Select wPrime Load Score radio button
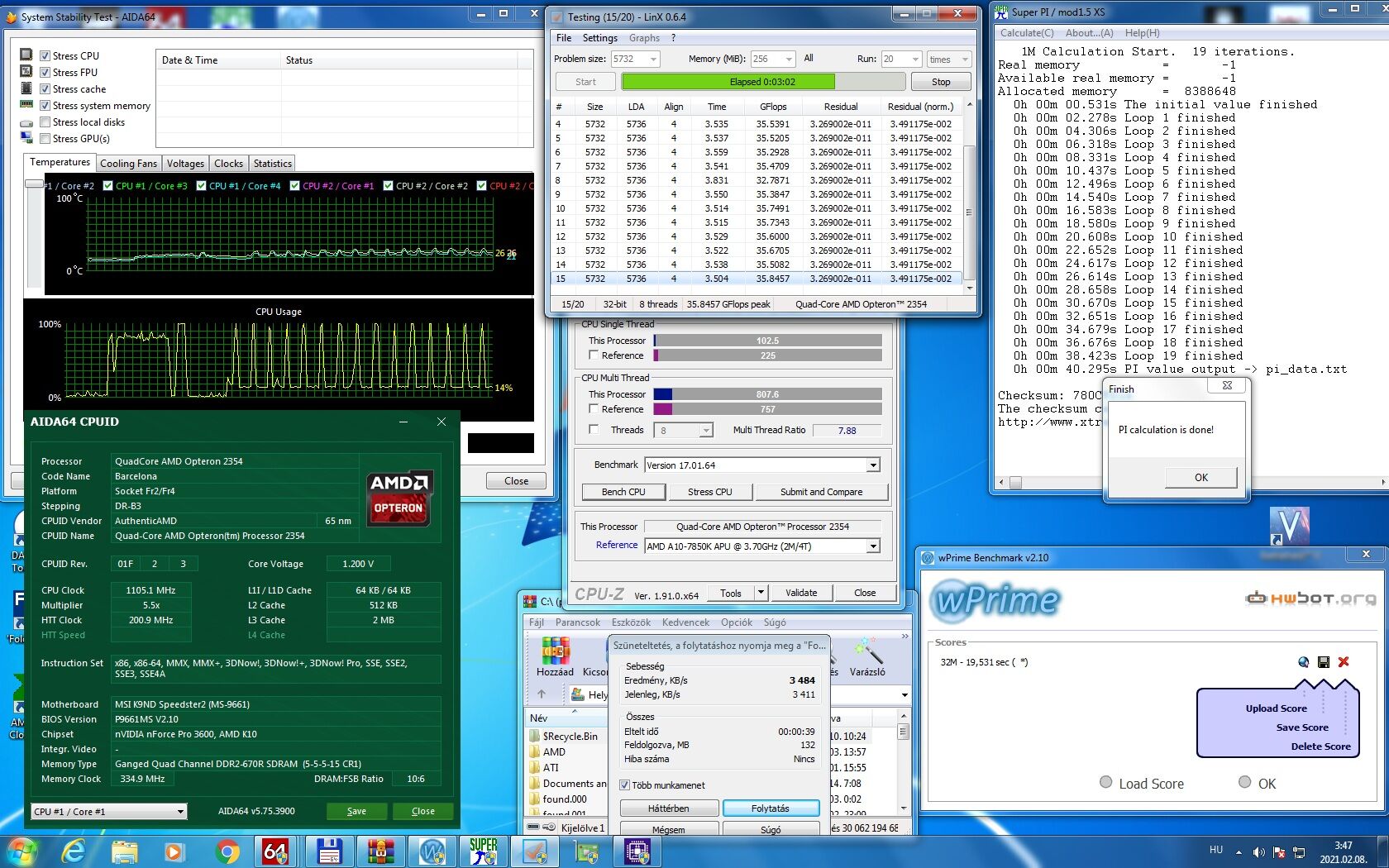This screenshot has height=868, width=1389. [1105, 782]
